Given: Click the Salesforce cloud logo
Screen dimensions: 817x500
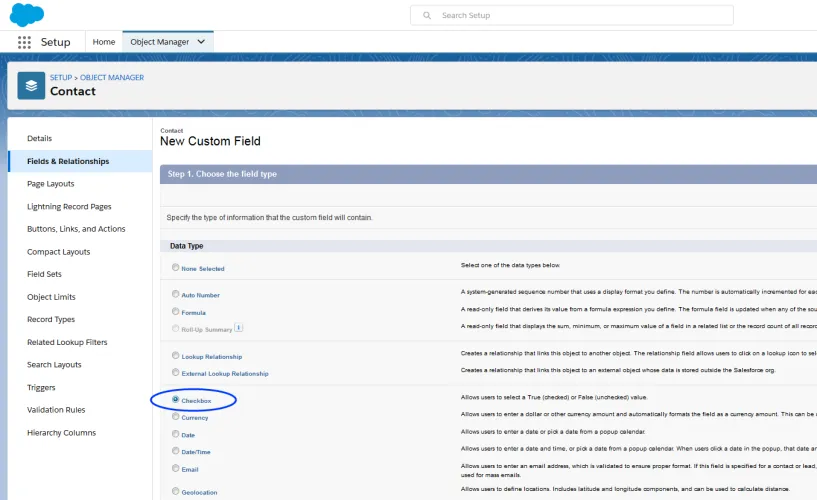Looking at the screenshot, I should click(x=27, y=15).
